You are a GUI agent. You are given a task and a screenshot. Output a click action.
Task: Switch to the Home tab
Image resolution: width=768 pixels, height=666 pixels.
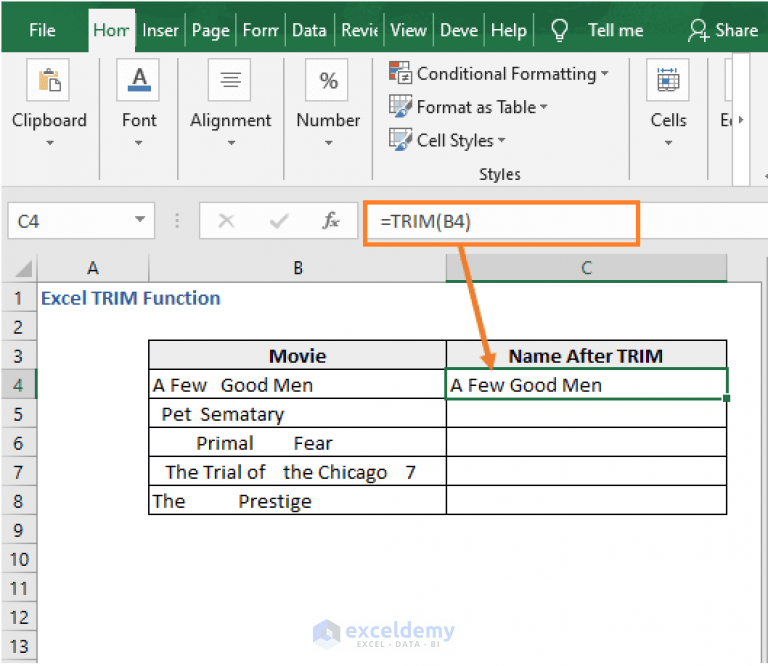point(111,30)
